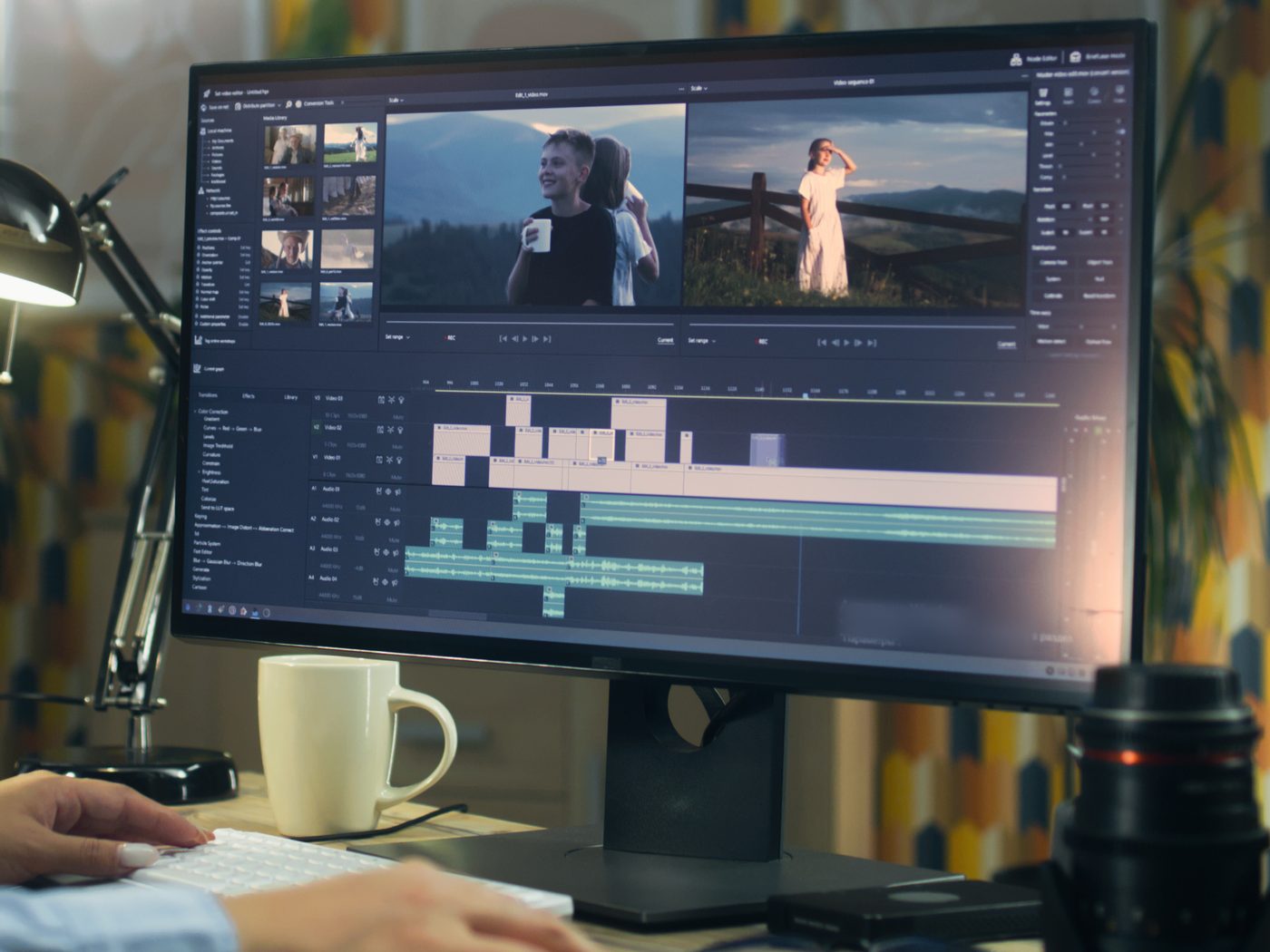
Task: Jump to end in right preview player
Action: [872, 343]
